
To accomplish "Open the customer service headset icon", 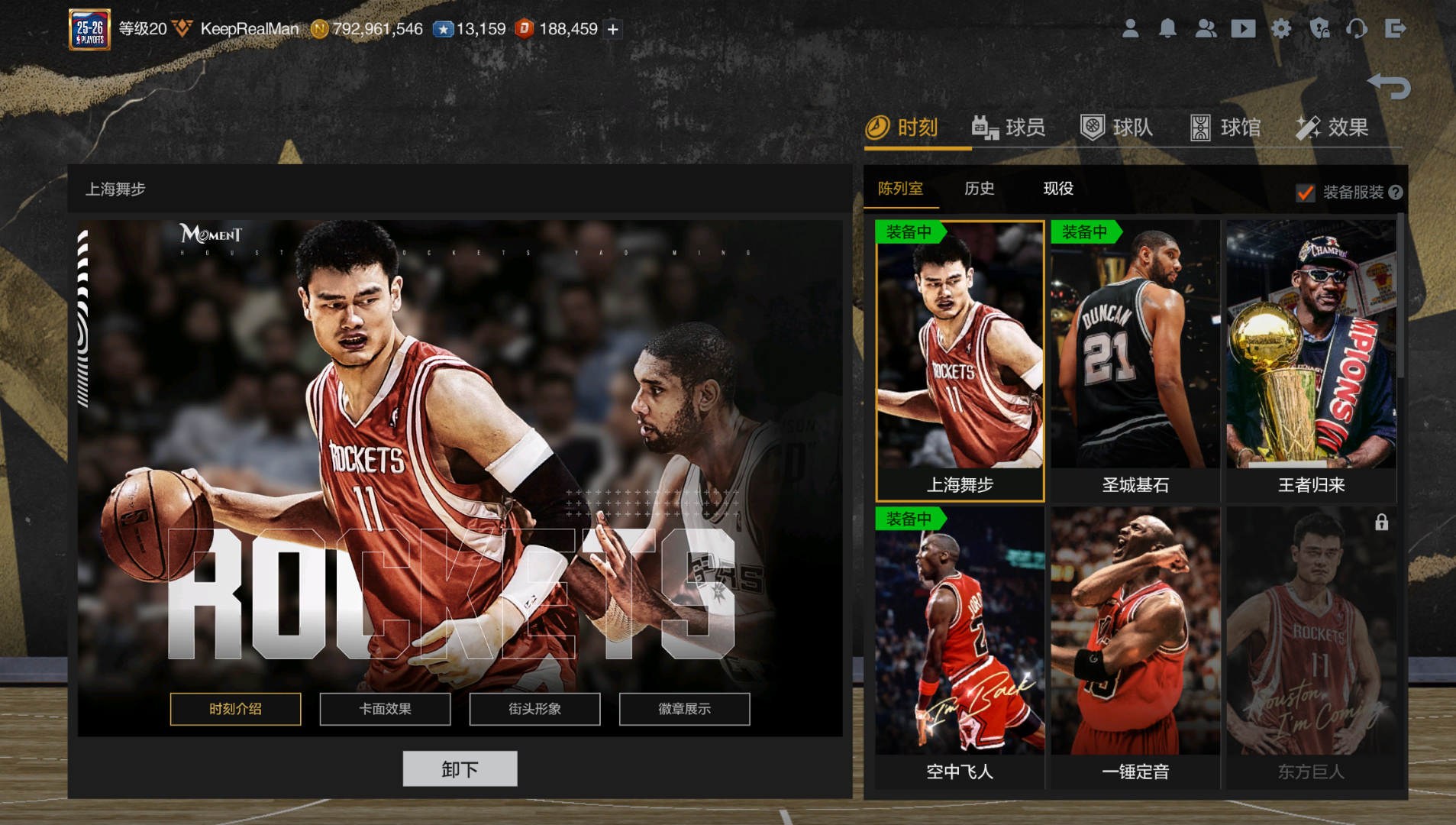I will point(1357,29).
